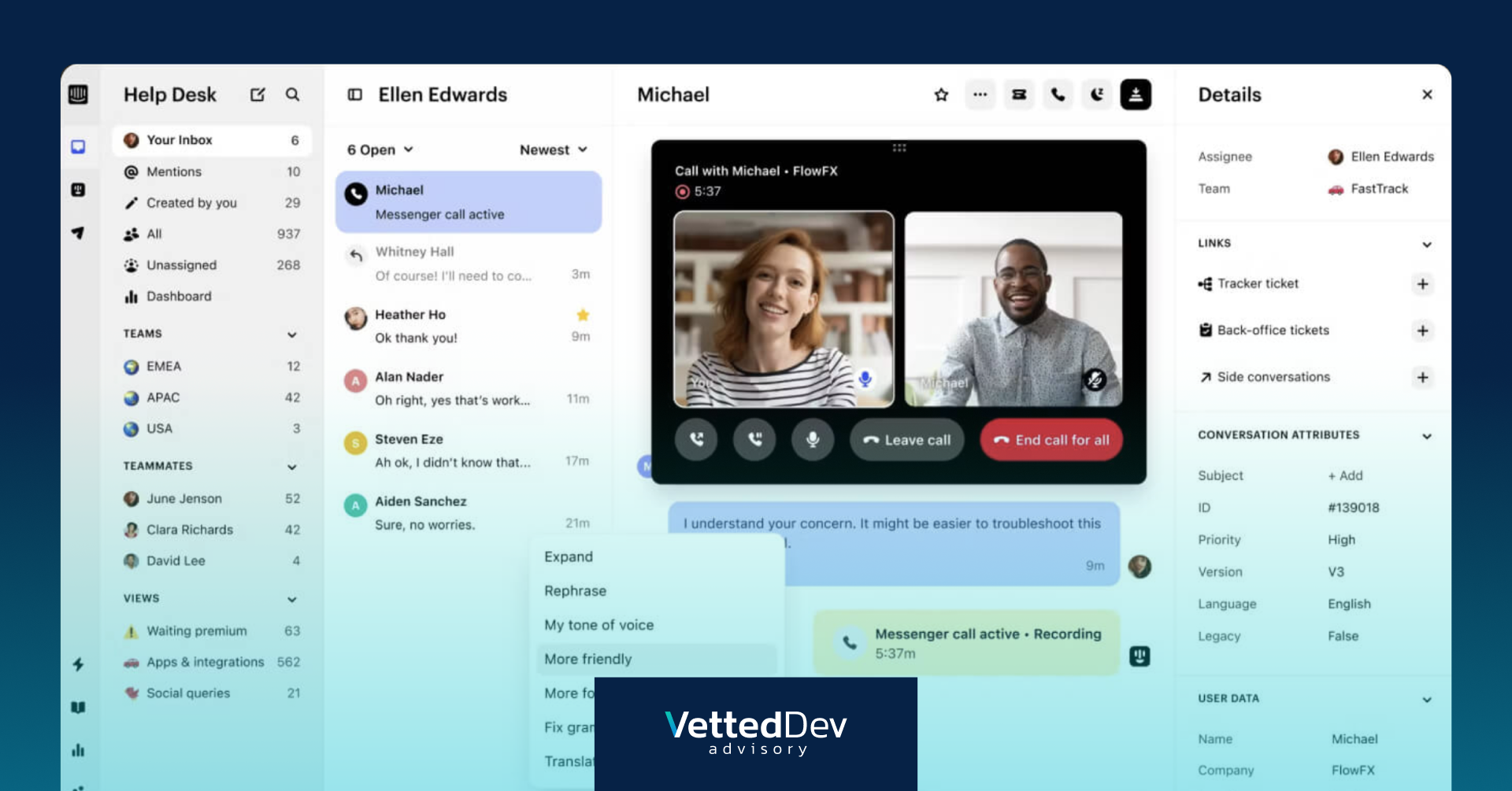
Task: Open the more options ellipsis in header
Action: click(980, 94)
